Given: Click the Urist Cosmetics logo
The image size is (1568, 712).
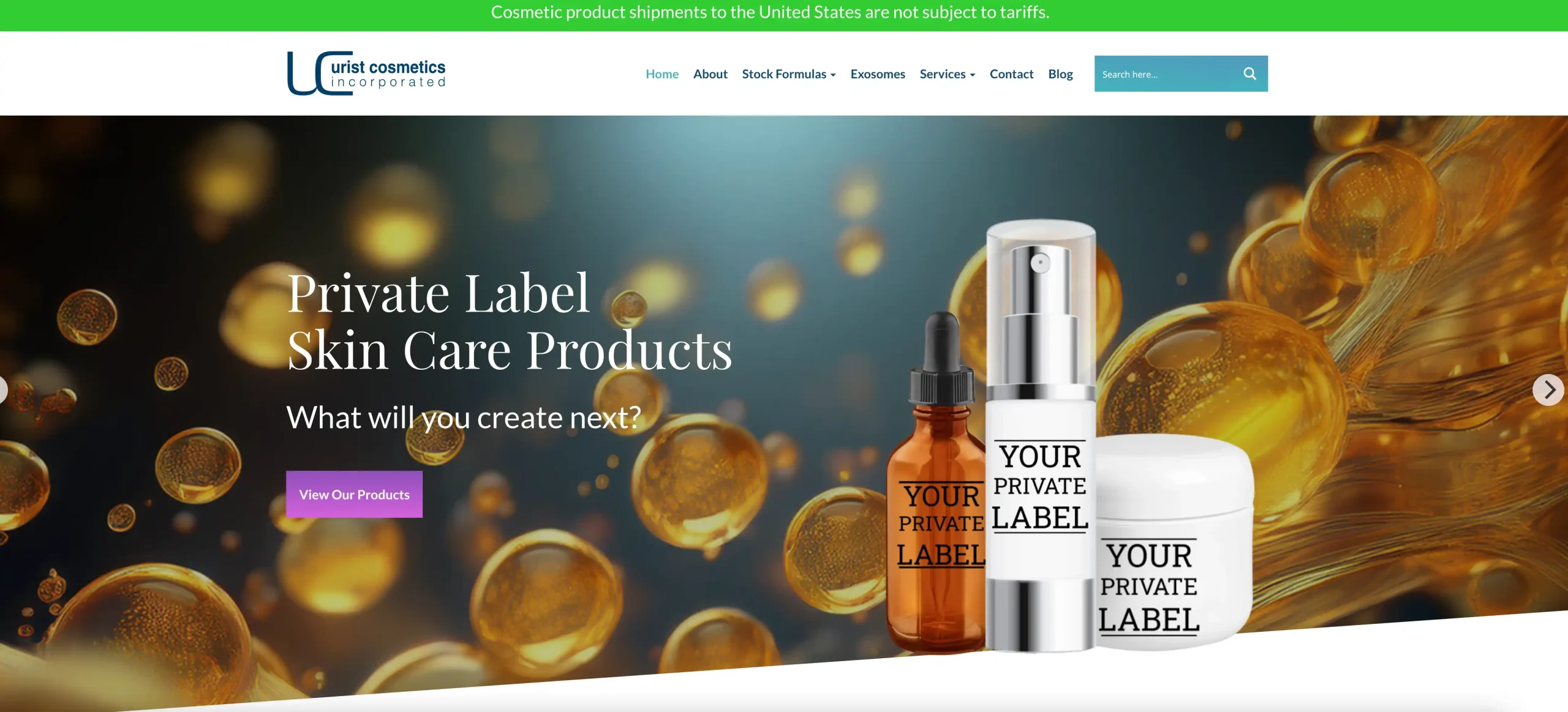Looking at the screenshot, I should tap(366, 73).
